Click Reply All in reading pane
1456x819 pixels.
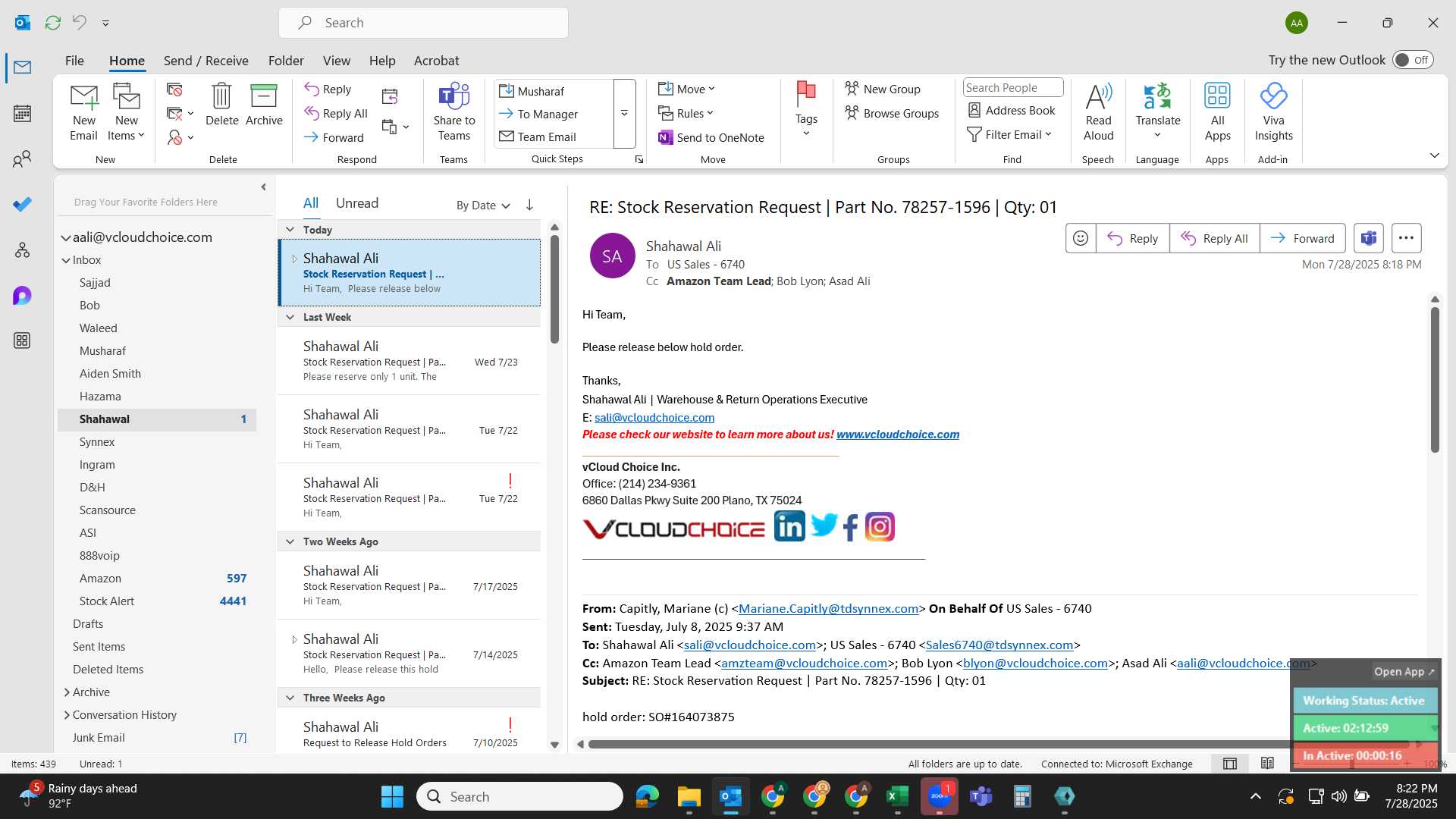click(x=1214, y=238)
